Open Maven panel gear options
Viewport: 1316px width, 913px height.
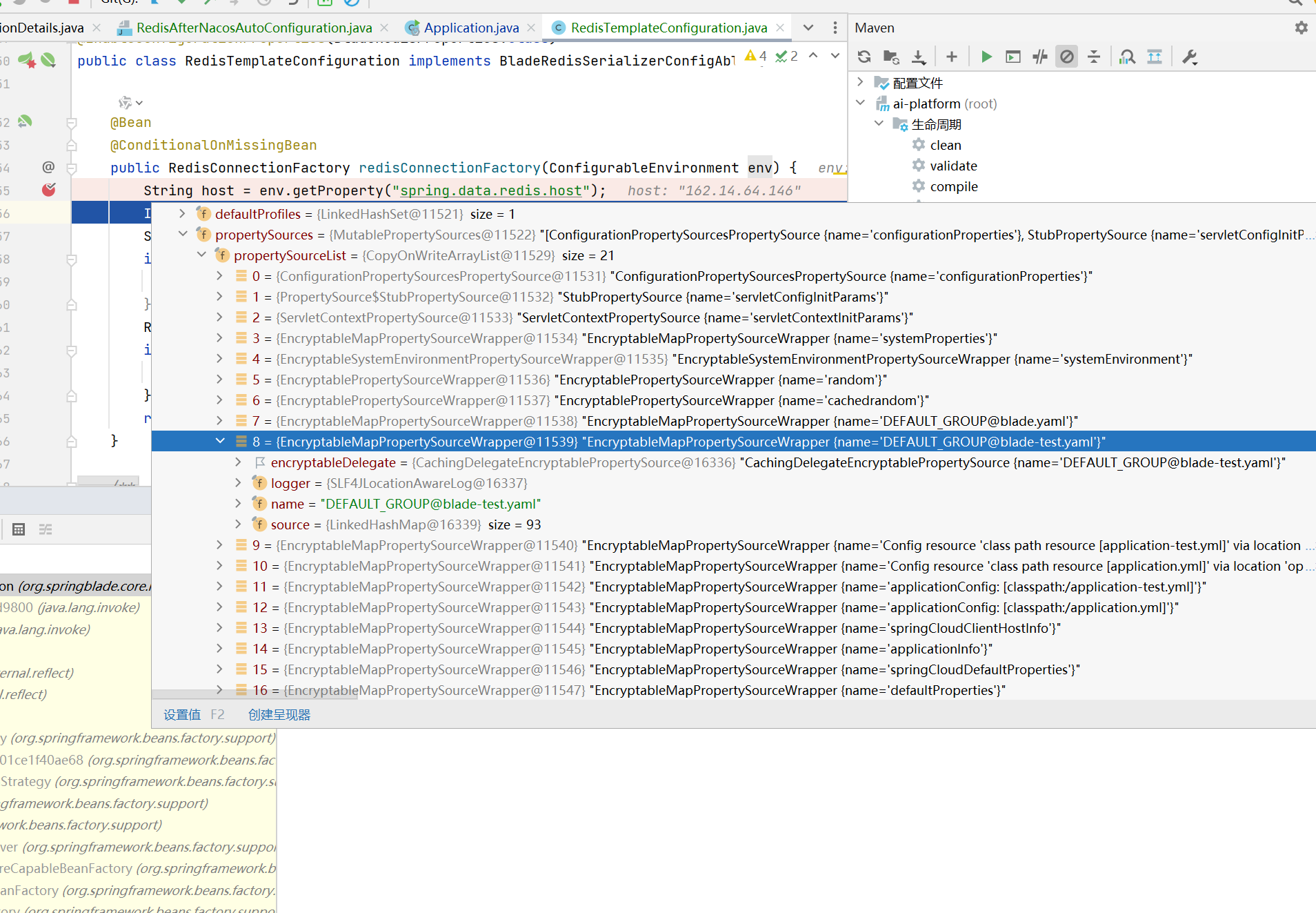[1301, 28]
